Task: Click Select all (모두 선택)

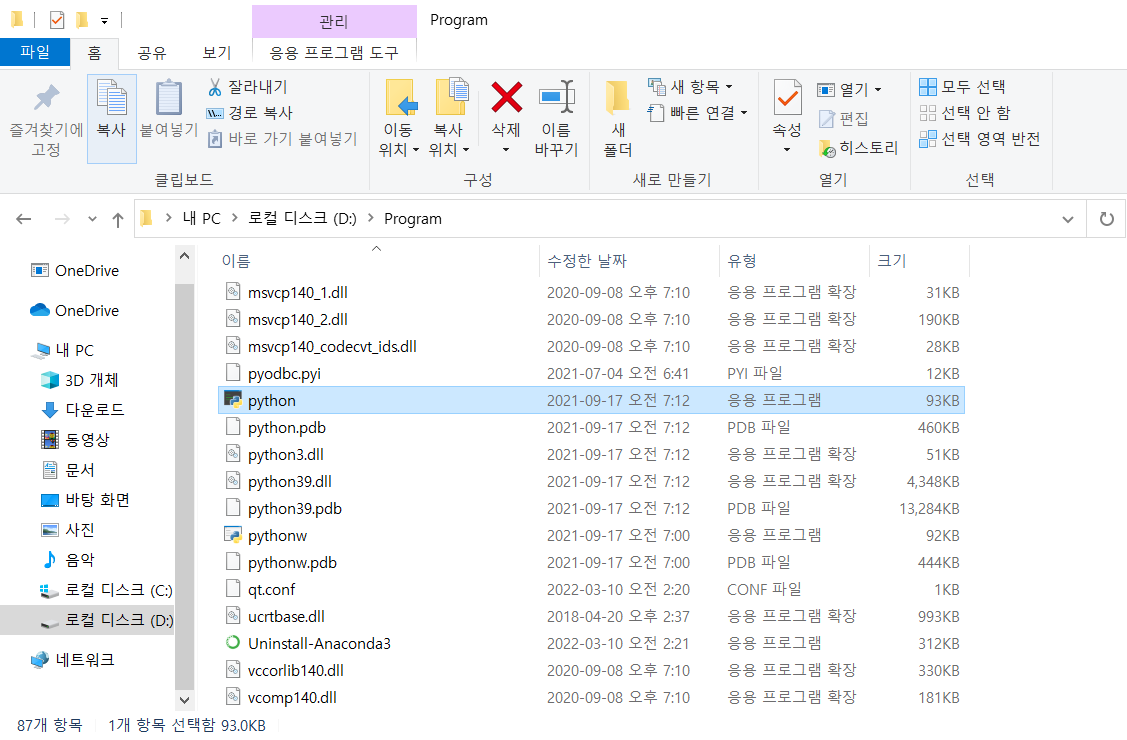Action: pos(962,87)
